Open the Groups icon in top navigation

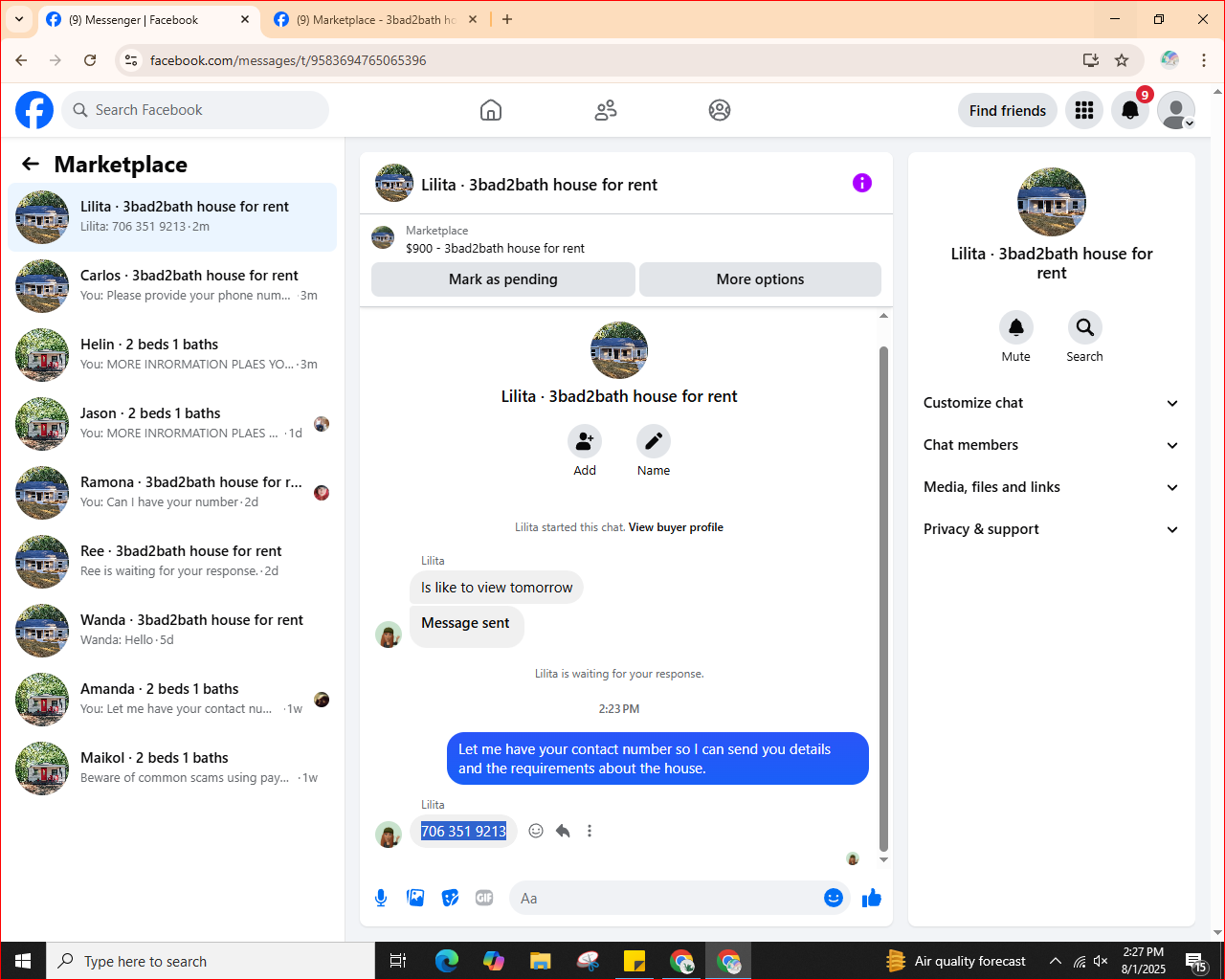720,110
